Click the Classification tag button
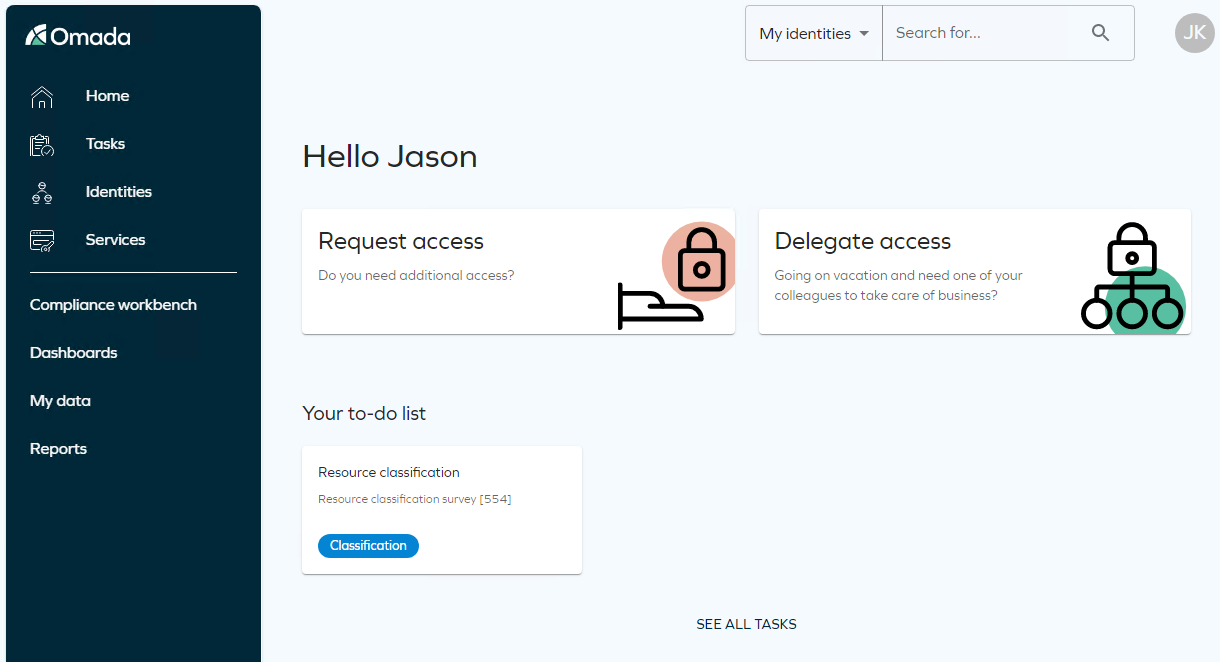The width and height of the screenshot is (1220, 662). point(368,546)
